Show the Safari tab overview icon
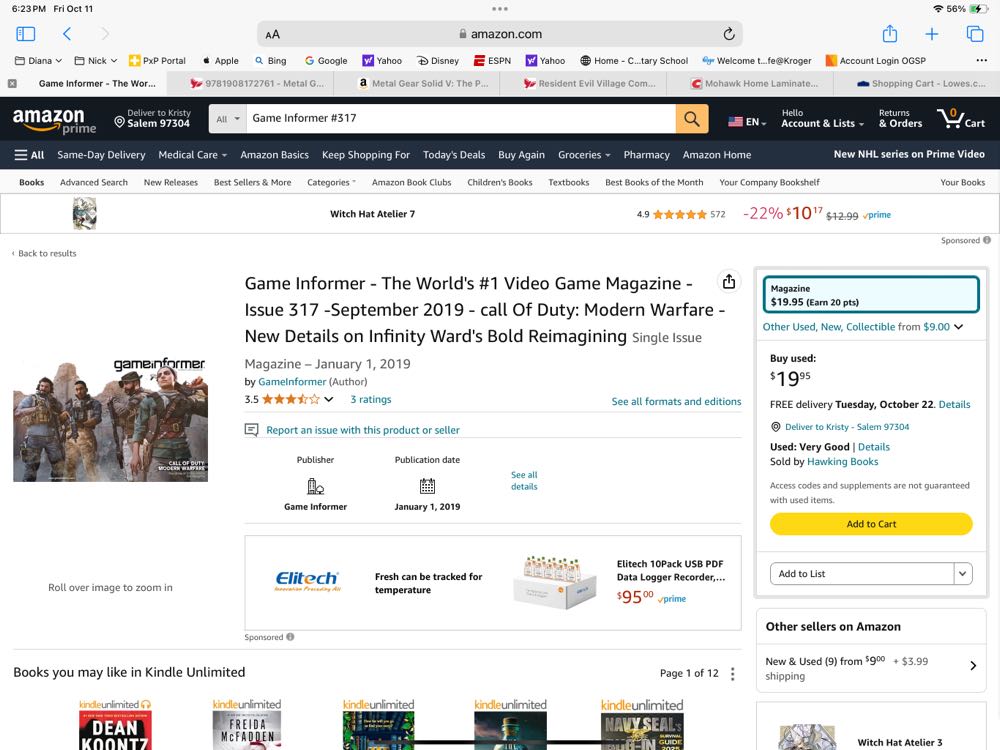 coord(975,34)
